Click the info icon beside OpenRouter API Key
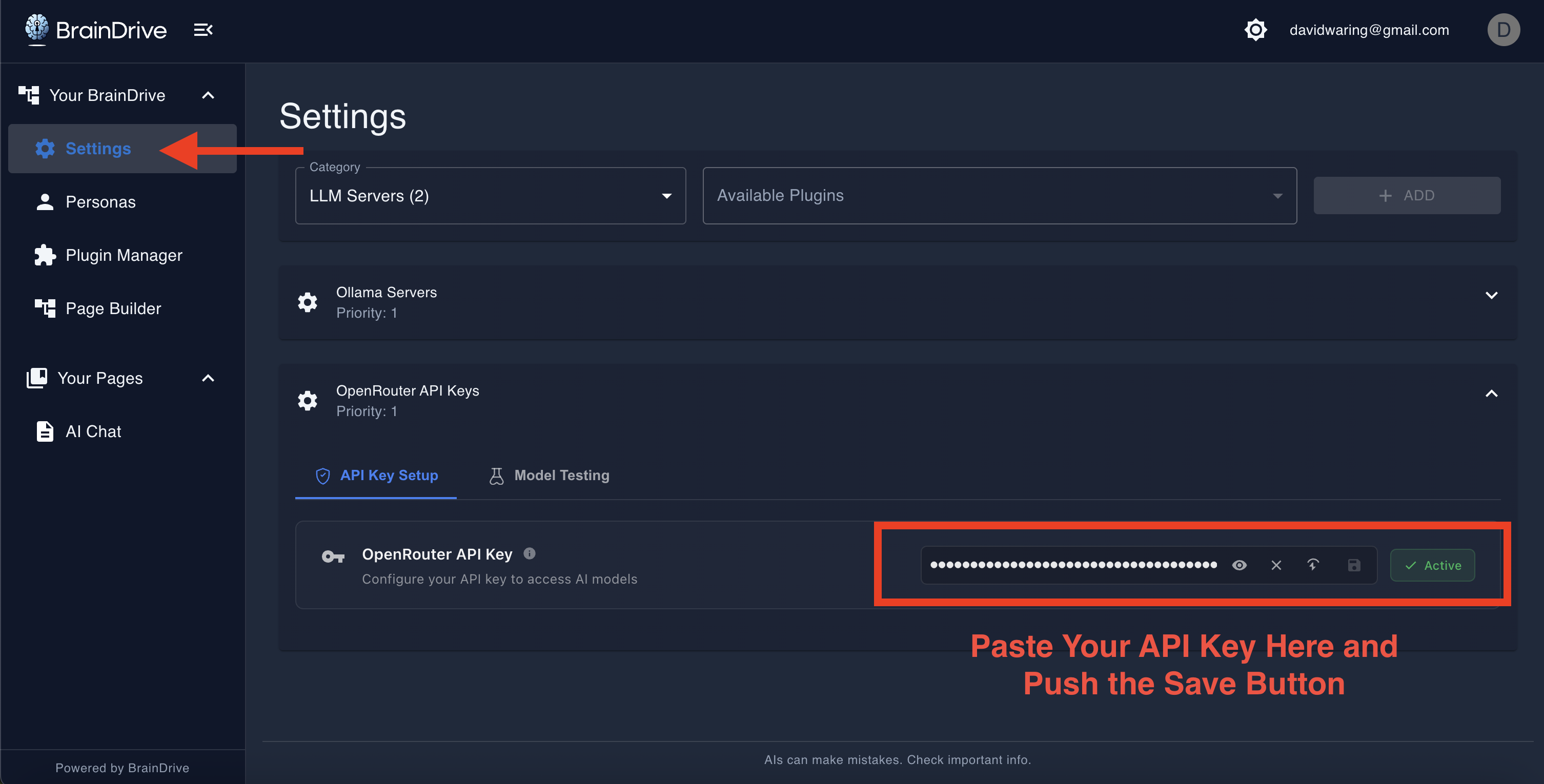The width and height of the screenshot is (1544, 784). click(x=529, y=553)
